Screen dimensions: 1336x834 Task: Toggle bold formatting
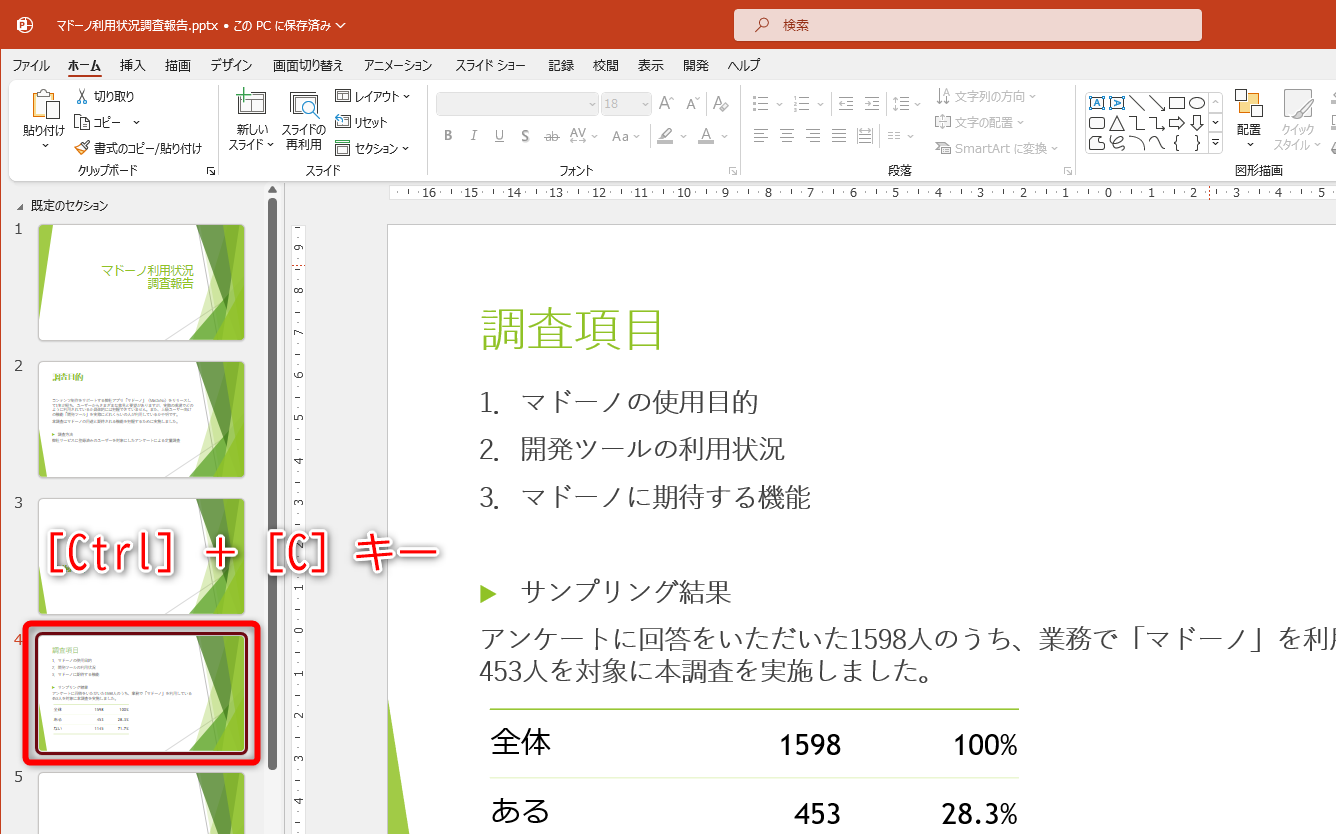pos(448,136)
